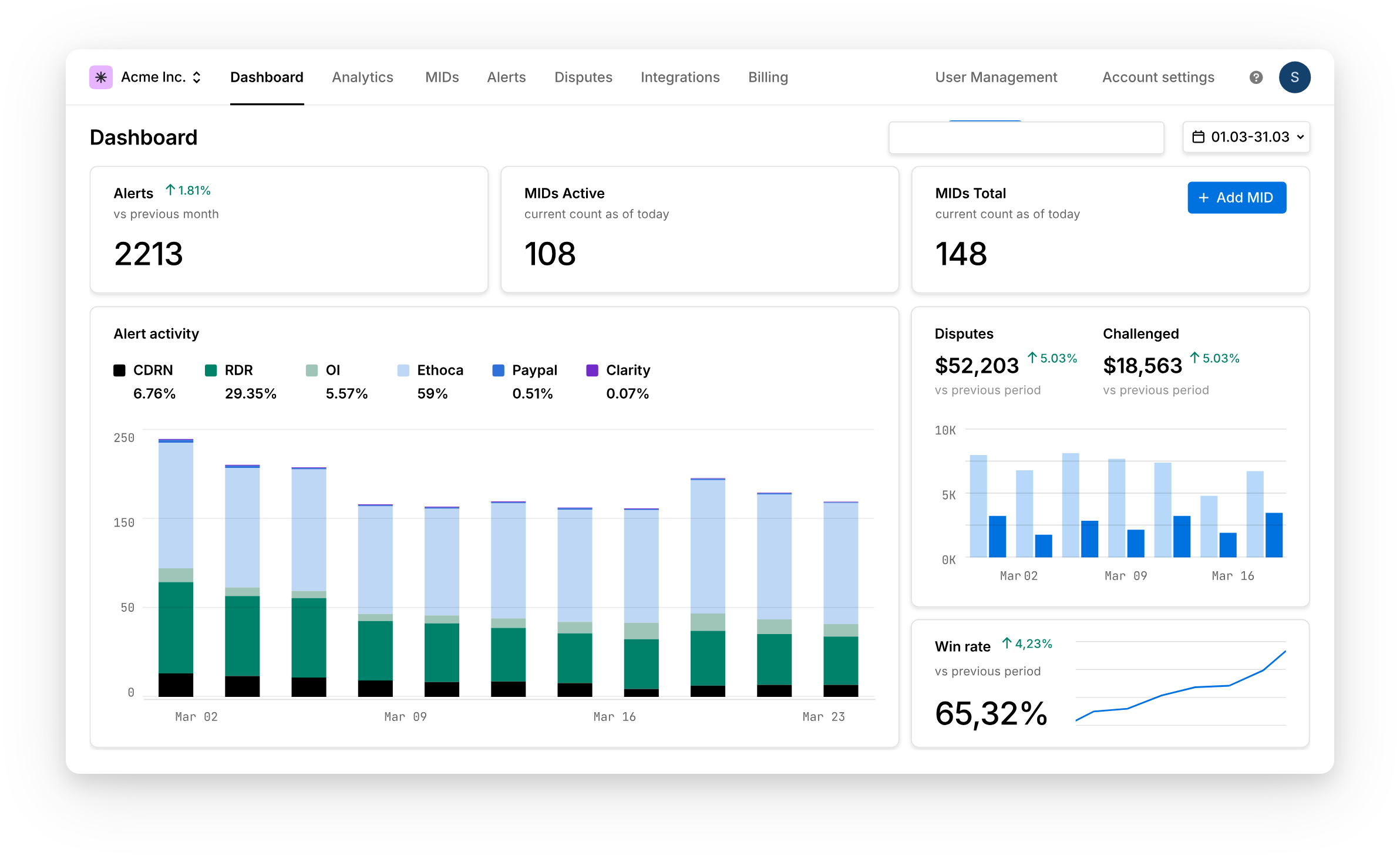
Task: Click the Mar 16 label under Alert activity
Action: point(614,717)
